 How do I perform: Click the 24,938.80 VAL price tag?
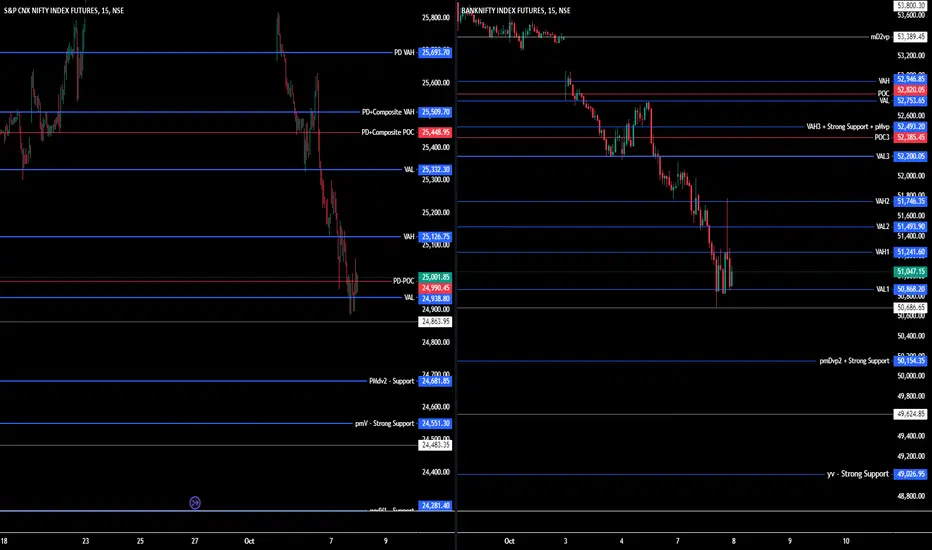pyautogui.click(x=435, y=298)
